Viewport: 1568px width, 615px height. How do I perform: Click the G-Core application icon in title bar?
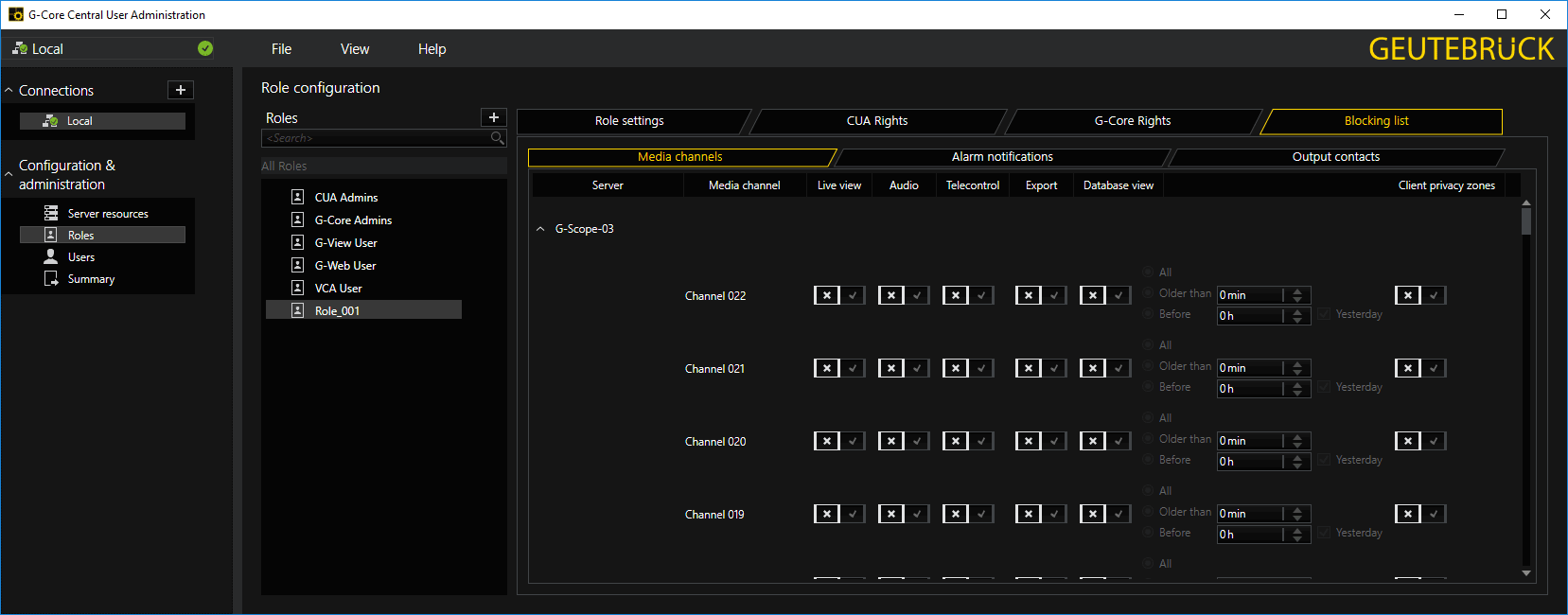coord(15,14)
